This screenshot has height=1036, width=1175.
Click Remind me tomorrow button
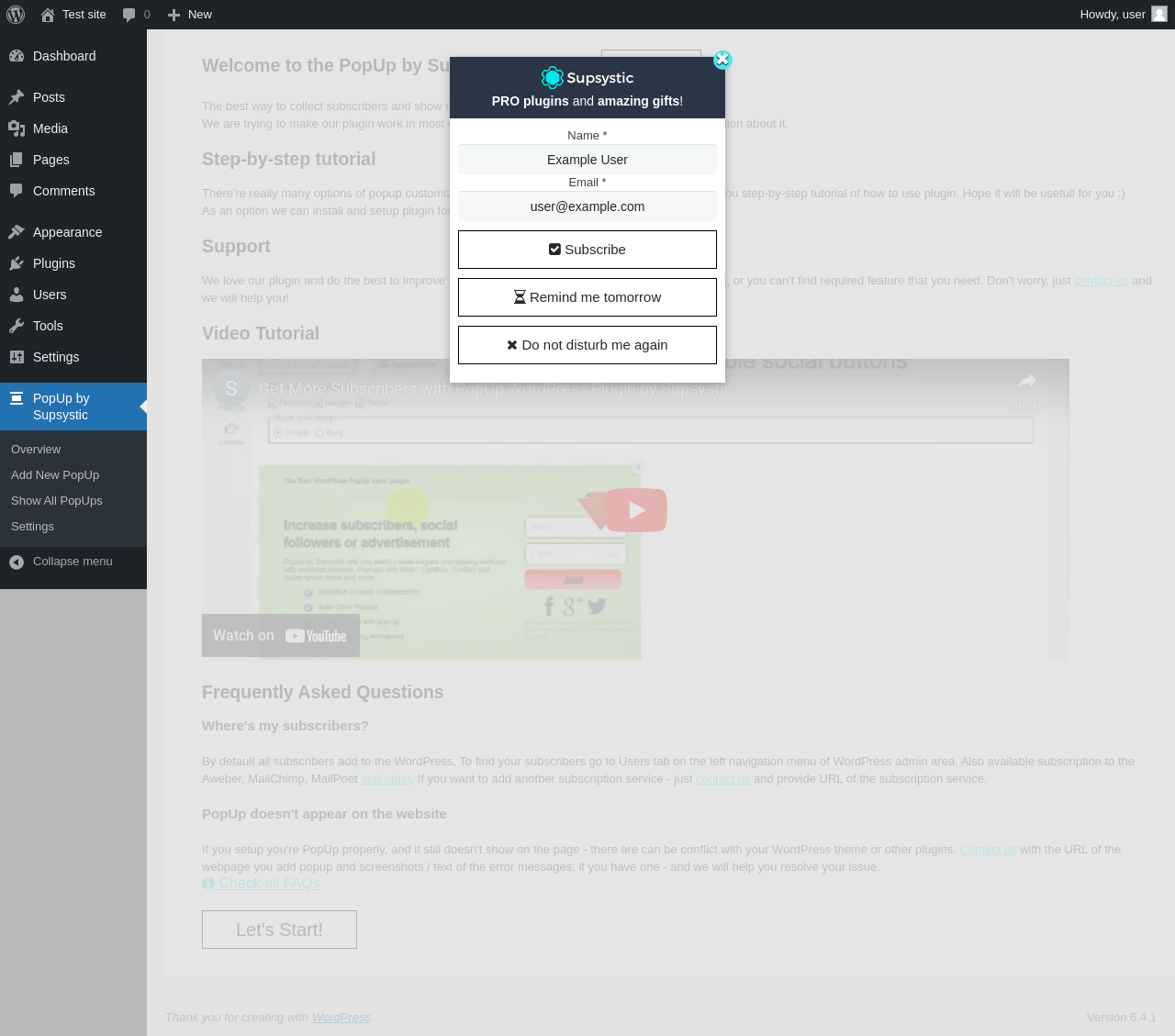tap(587, 297)
